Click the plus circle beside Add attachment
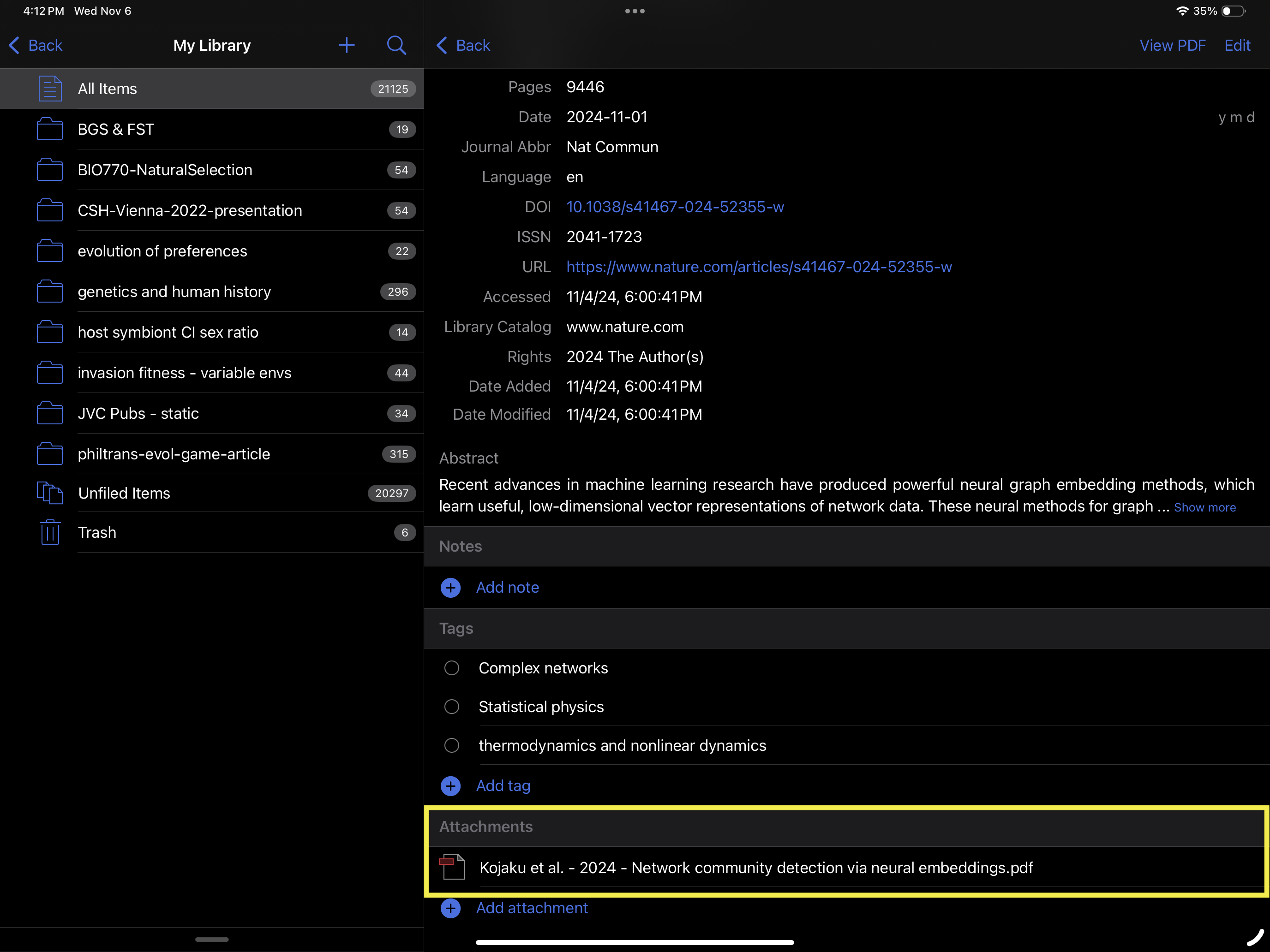Screen dimensions: 1270x952 451,908
